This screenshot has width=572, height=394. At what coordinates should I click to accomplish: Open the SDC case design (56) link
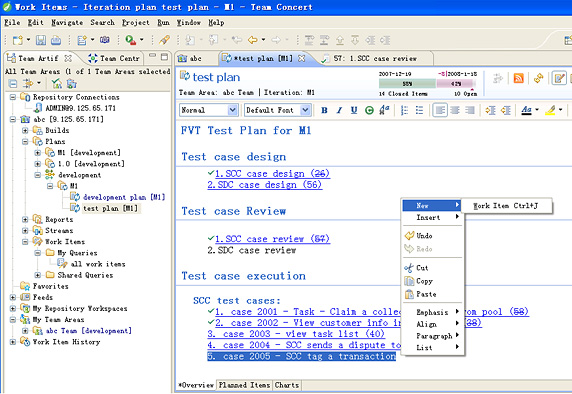click(264, 185)
